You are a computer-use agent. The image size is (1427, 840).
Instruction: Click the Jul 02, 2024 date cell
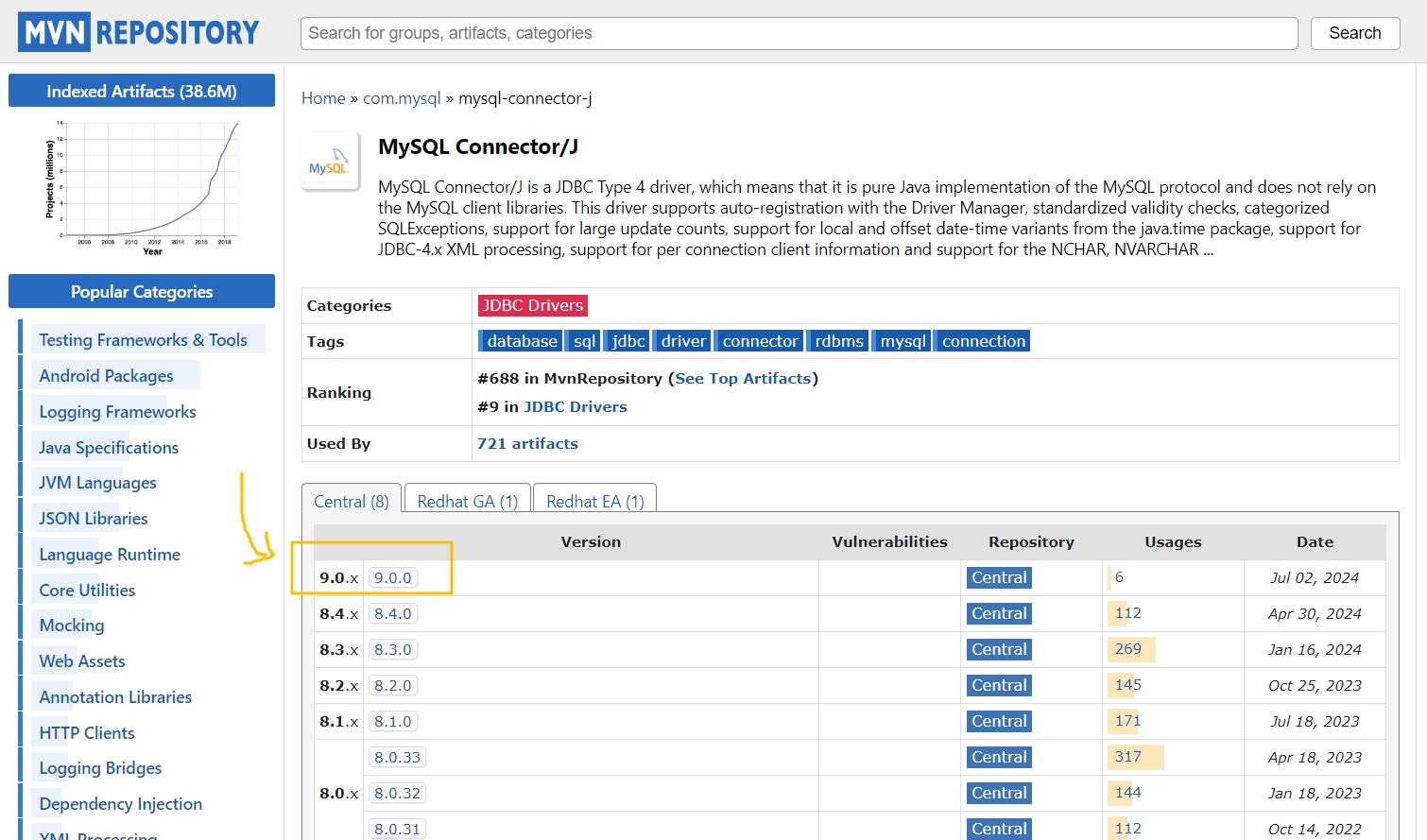(1315, 577)
